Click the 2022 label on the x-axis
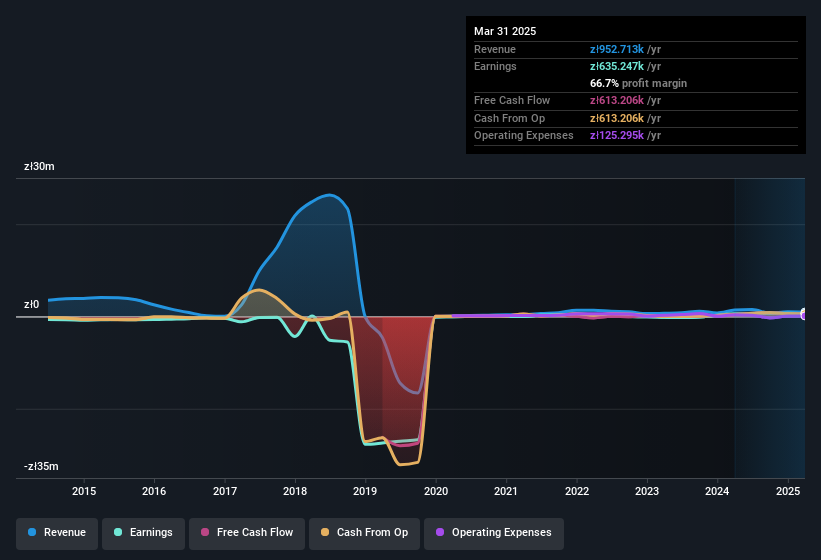The width and height of the screenshot is (821, 560). (x=576, y=491)
